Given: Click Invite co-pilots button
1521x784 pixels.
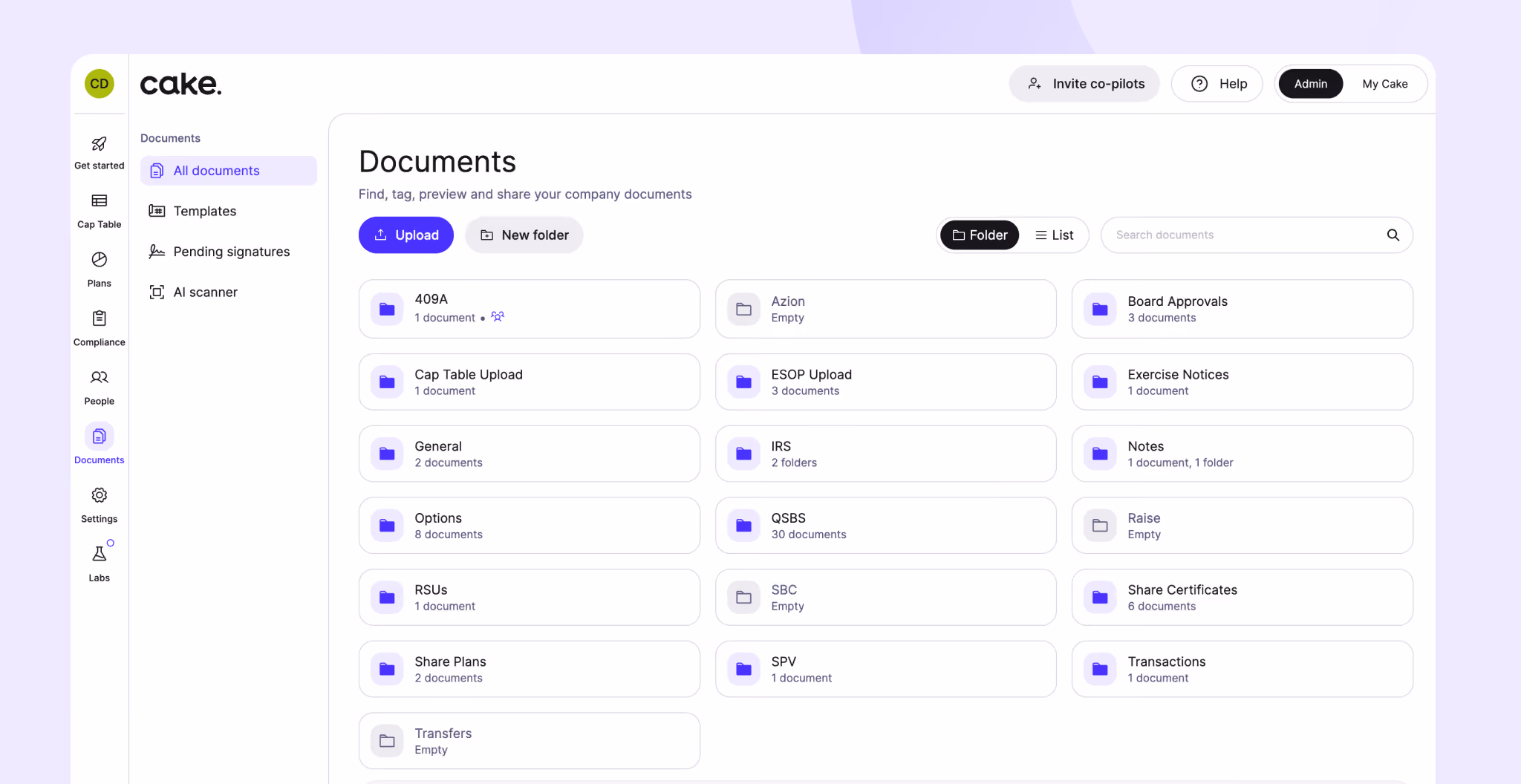Looking at the screenshot, I should coord(1084,84).
